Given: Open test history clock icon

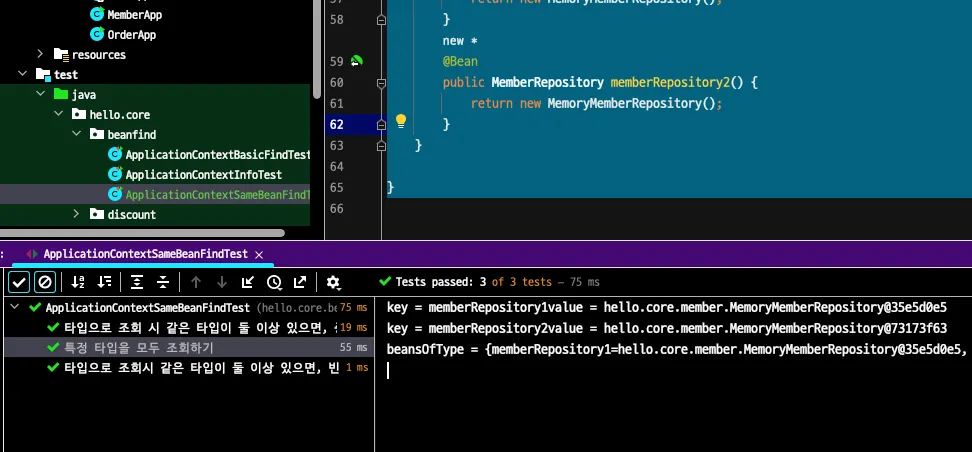Looking at the screenshot, I should [274, 282].
